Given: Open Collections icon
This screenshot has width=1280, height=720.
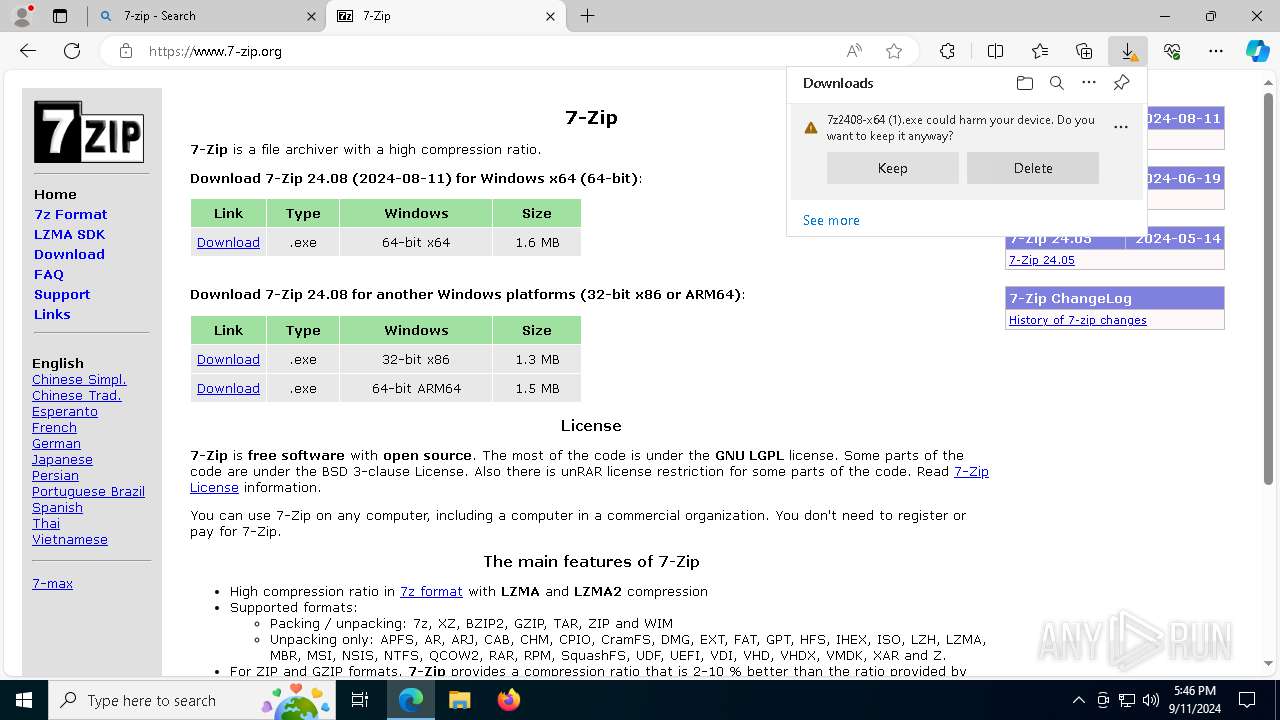Looking at the screenshot, I should [1084, 51].
